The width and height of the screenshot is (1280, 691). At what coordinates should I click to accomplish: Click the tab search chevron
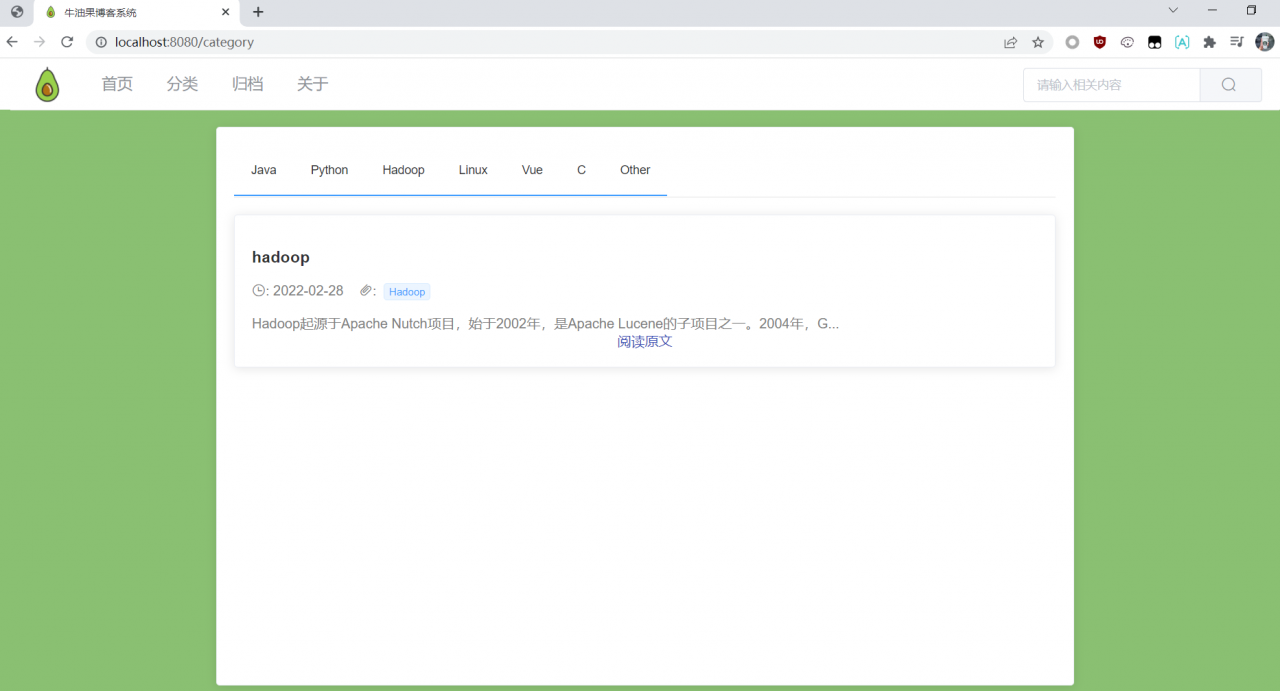point(1173,10)
